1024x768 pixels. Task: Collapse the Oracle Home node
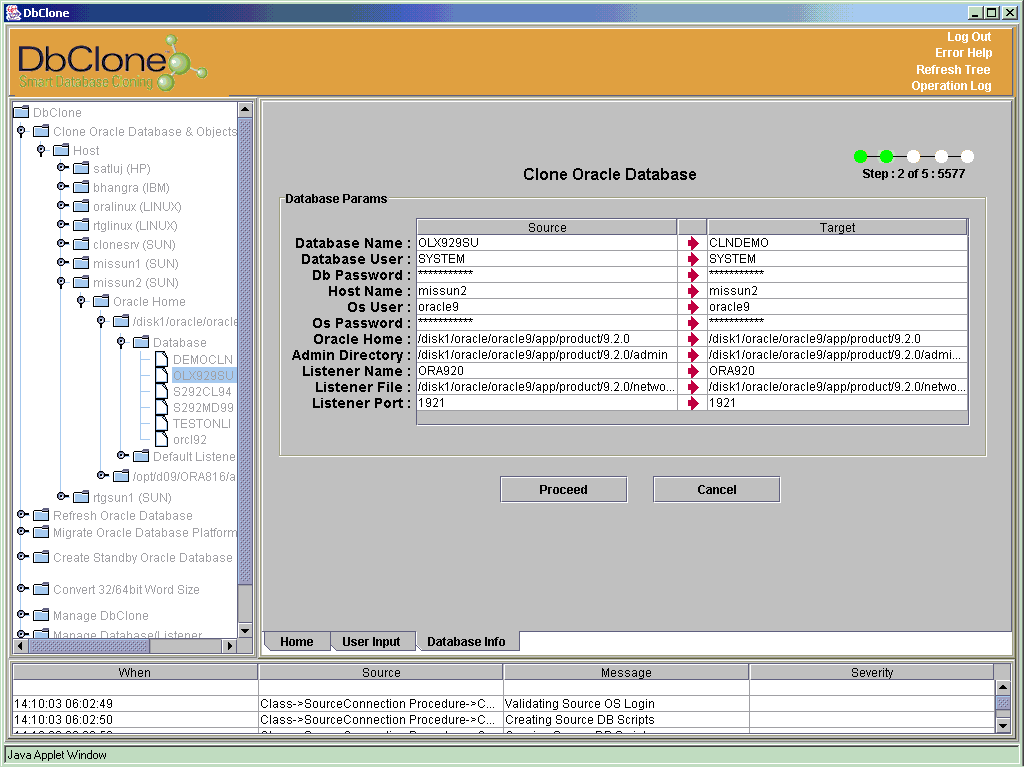(x=81, y=301)
